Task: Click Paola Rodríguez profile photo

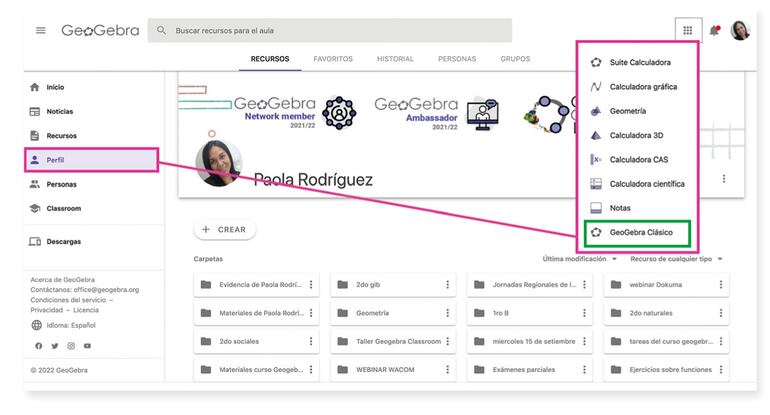Action: [x=219, y=163]
